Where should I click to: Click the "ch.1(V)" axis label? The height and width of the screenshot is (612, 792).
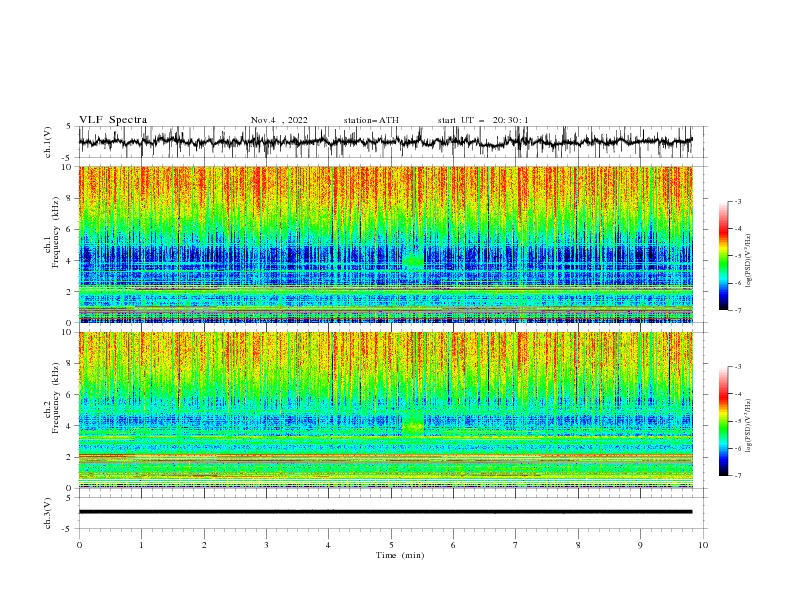47,142
